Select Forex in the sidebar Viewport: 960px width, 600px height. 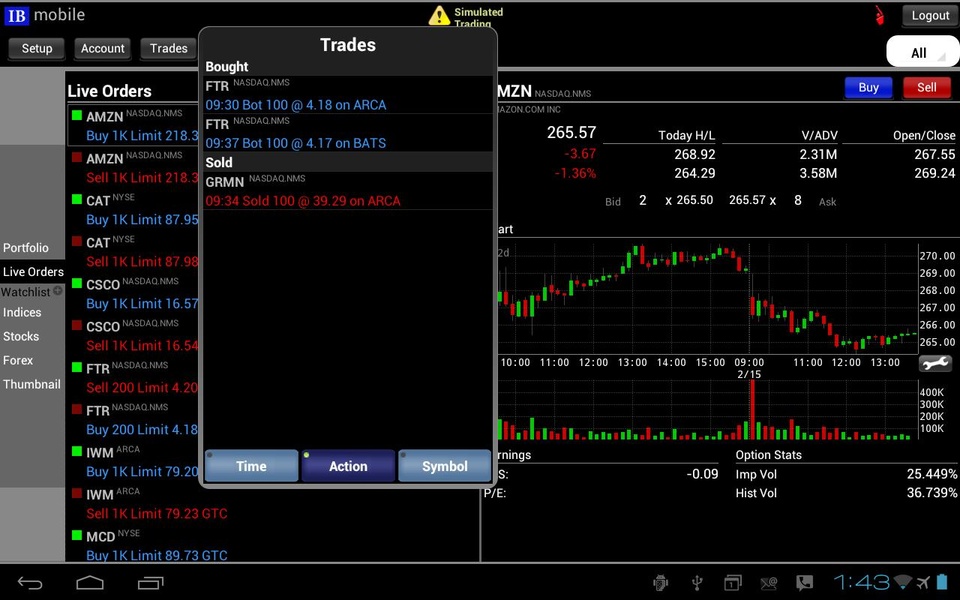[x=18, y=360]
